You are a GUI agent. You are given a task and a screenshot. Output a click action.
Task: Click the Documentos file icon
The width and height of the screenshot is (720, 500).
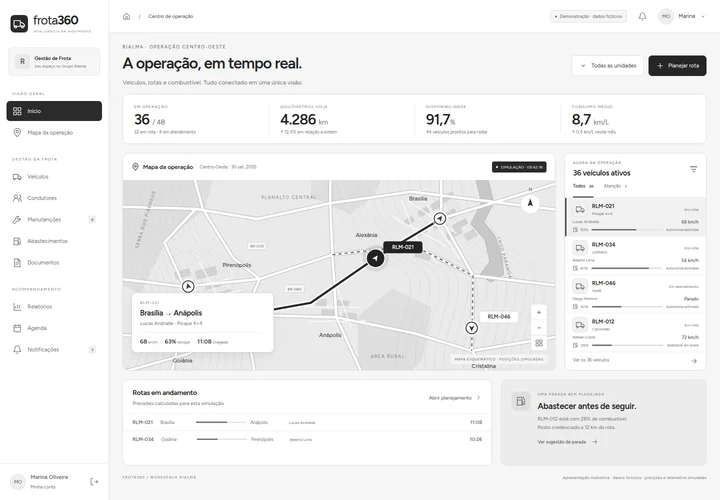[17, 263]
